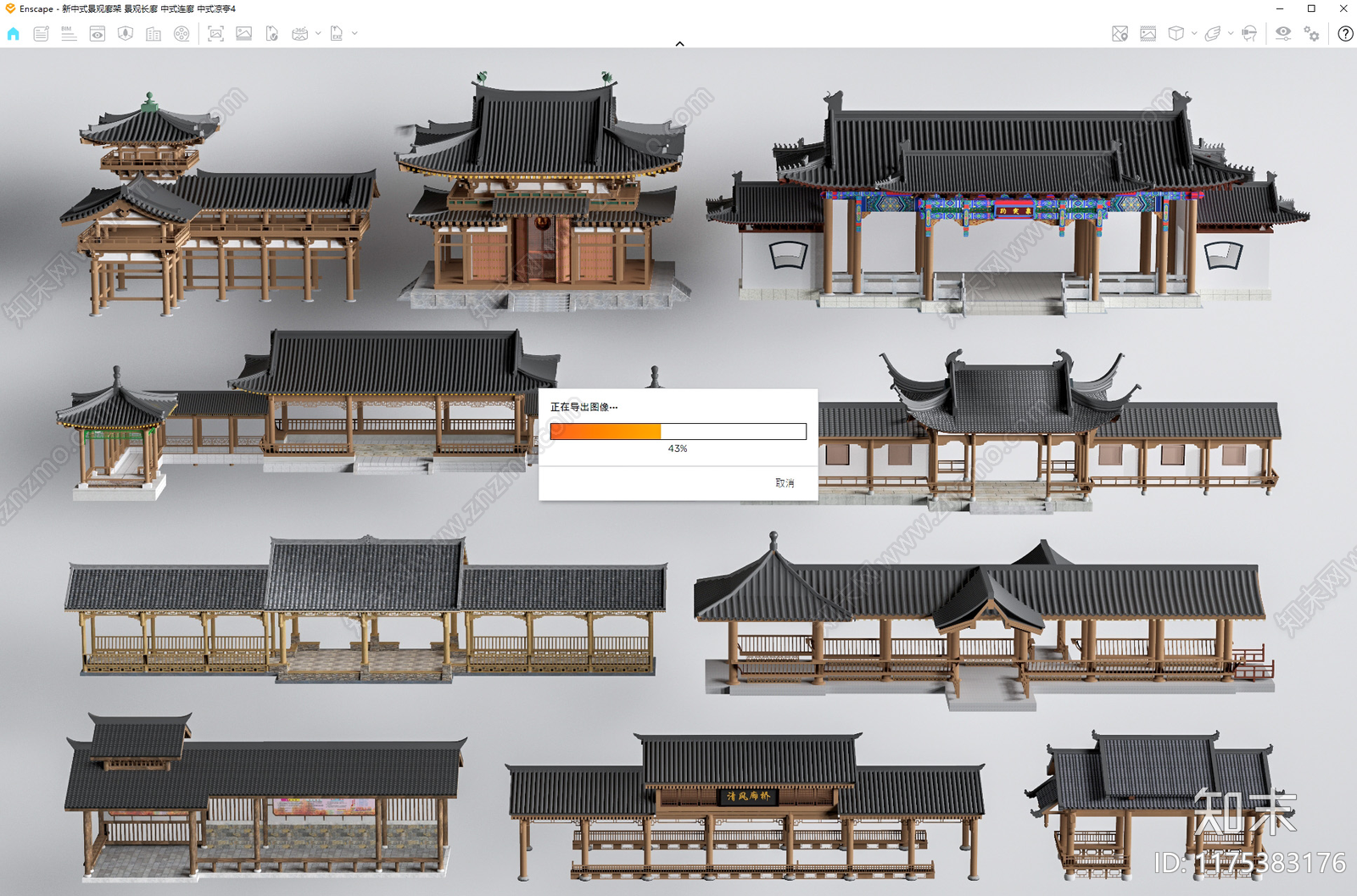Click the batch rendering image icon
This screenshot has width=1357, height=896.
pyautogui.click(x=244, y=34)
